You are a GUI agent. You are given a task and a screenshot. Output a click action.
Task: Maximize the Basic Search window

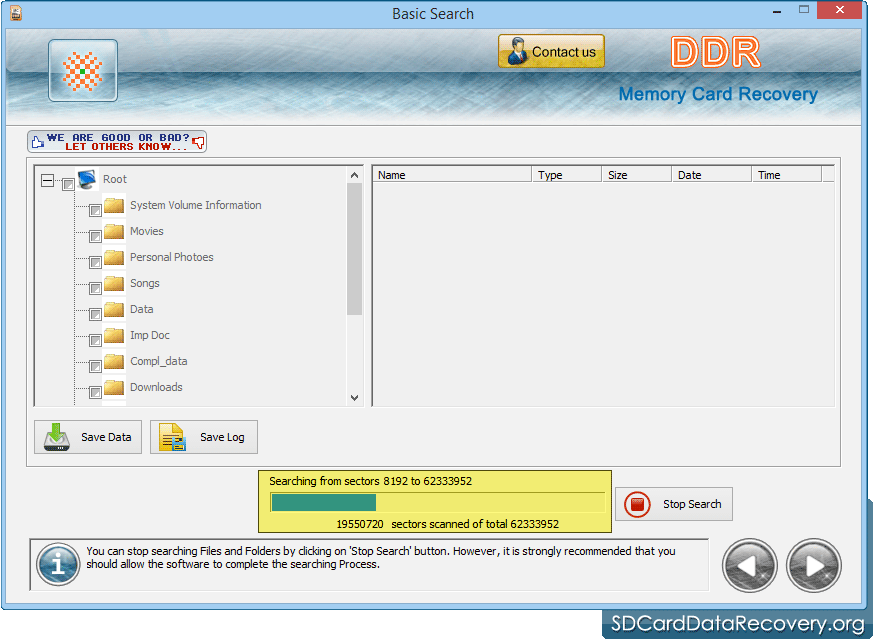pos(803,9)
